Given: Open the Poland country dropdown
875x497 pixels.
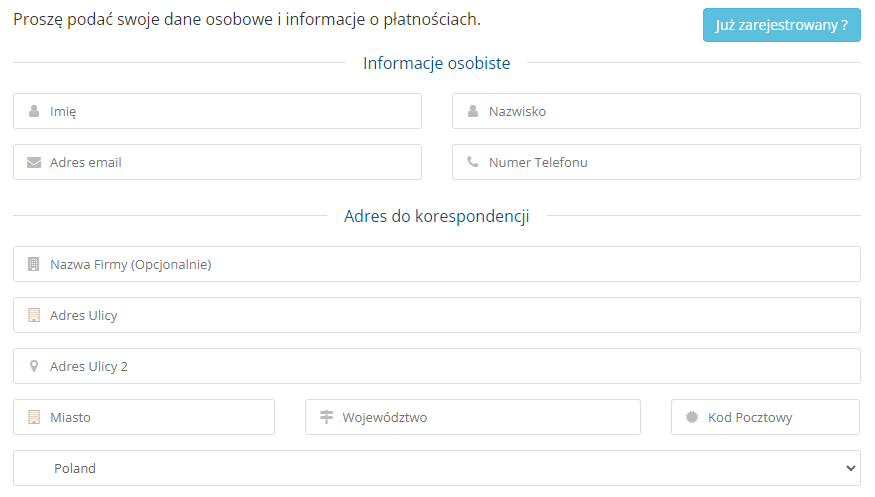Looking at the screenshot, I should point(437,468).
